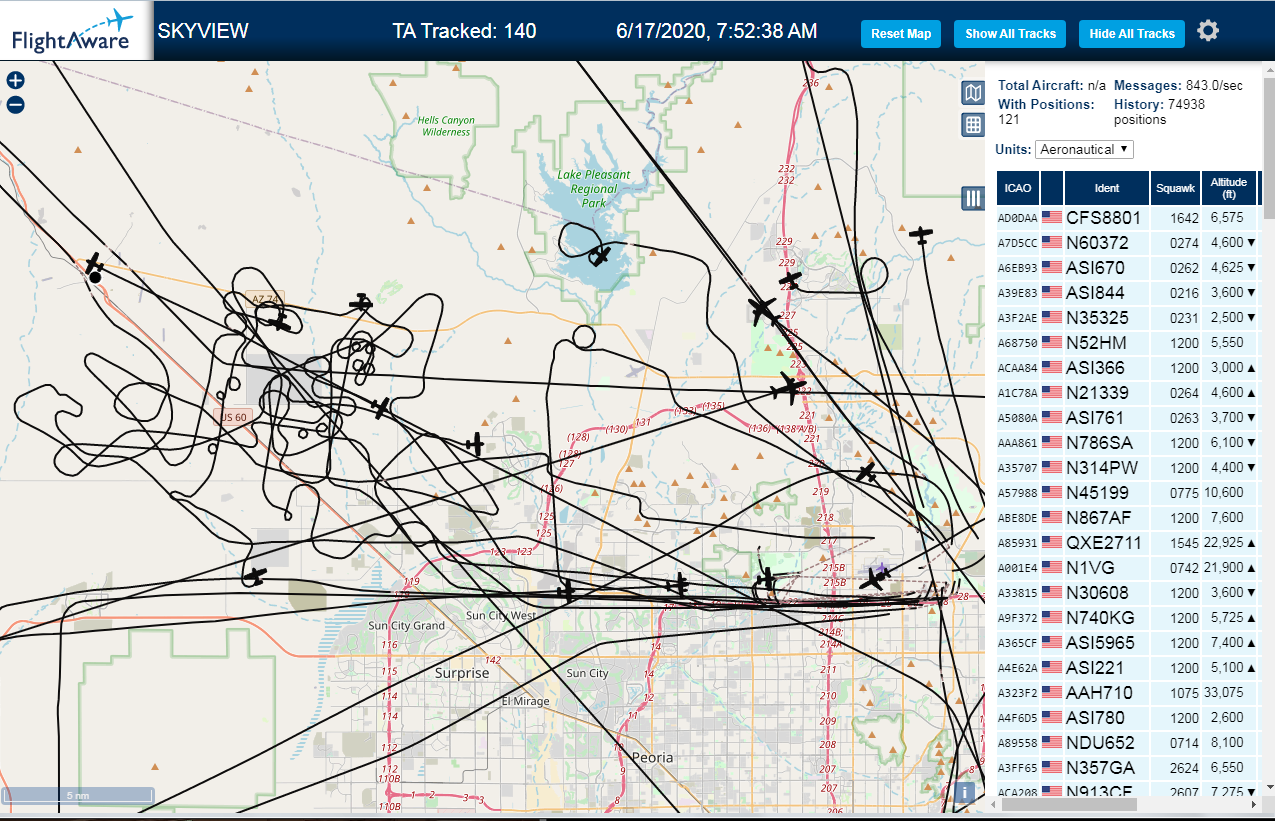Zoom in on the map
This screenshot has width=1275, height=821.
[15, 81]
